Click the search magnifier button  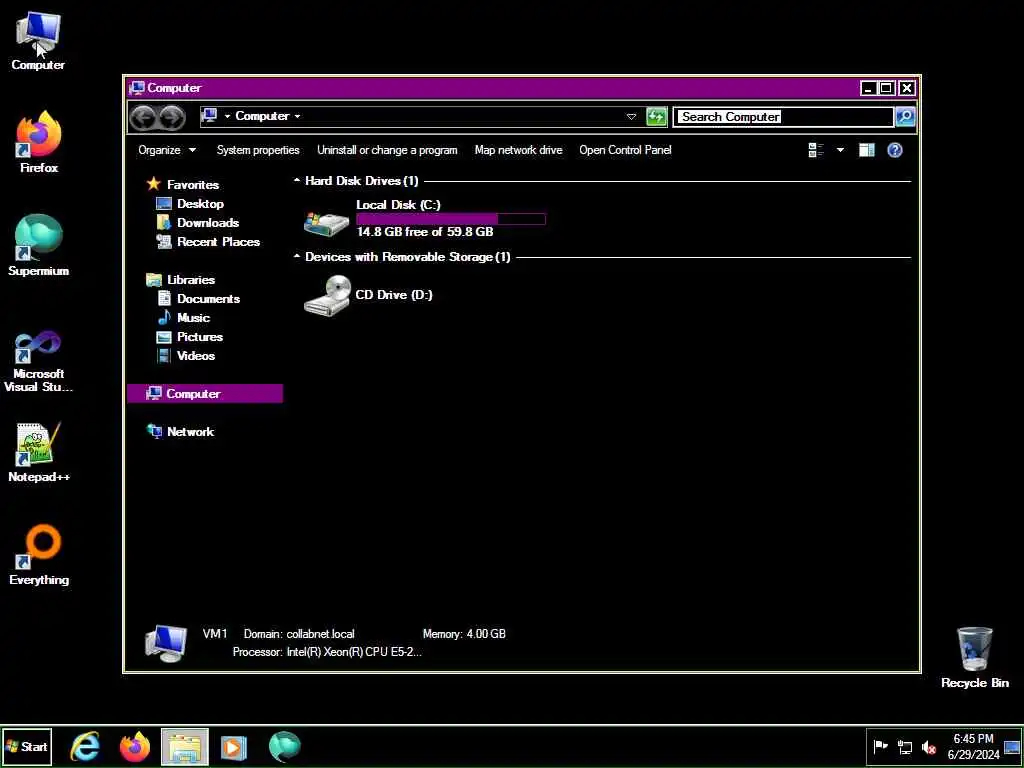point(905,117)
